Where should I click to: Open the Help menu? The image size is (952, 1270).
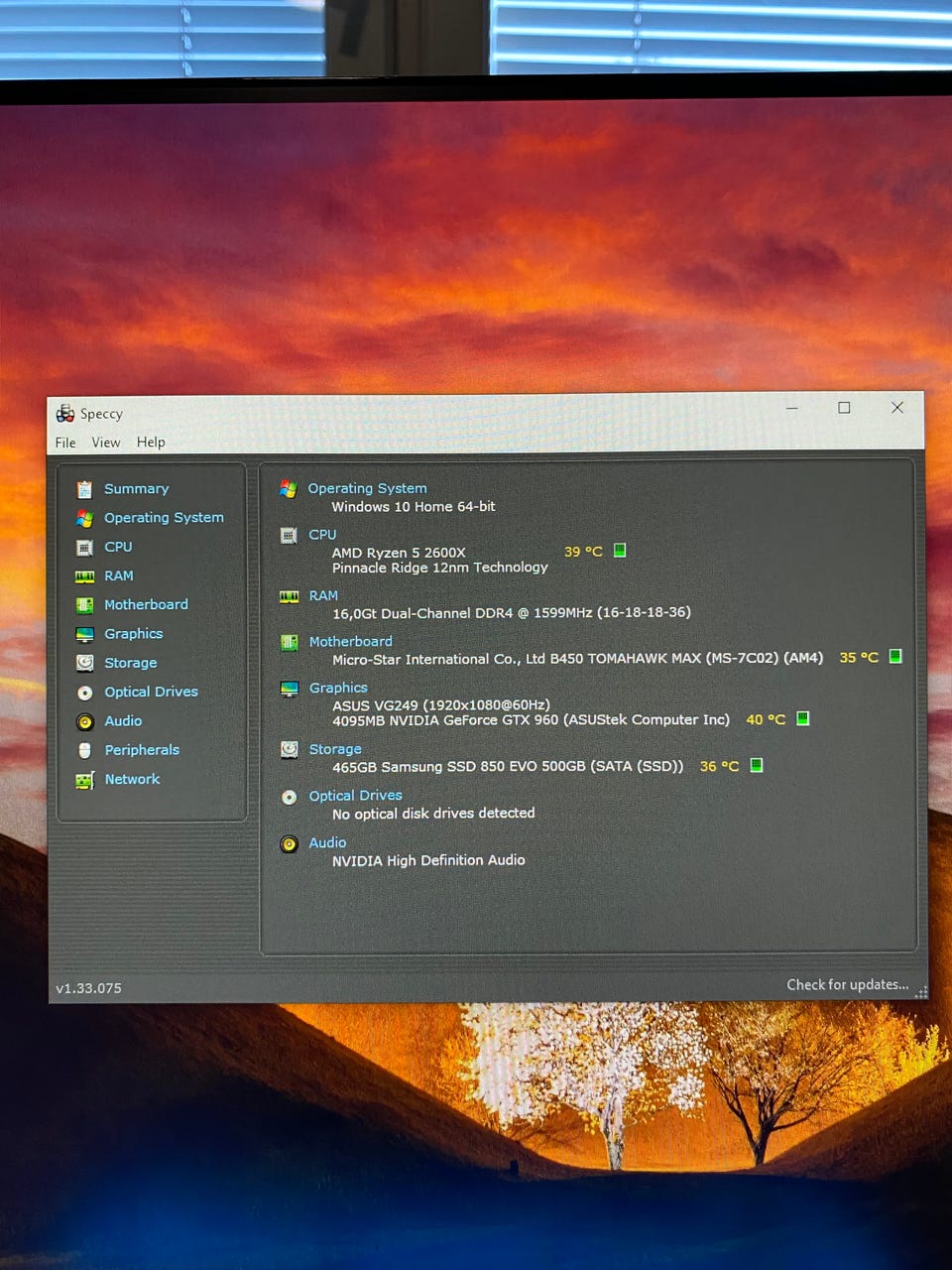(x=151, y=443)
